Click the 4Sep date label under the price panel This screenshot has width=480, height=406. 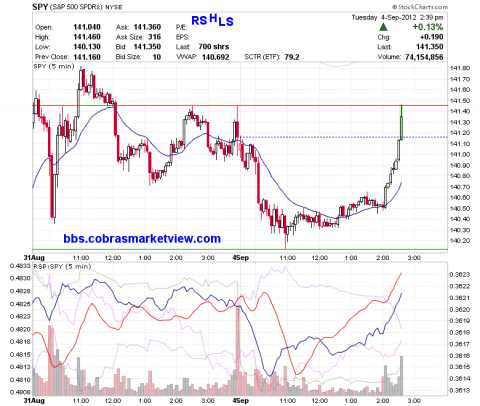(241, 258)
